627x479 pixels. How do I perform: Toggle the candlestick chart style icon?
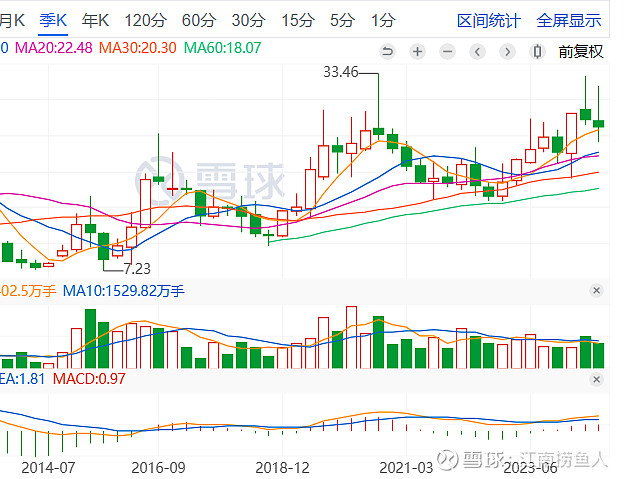[x=537, y=52]
